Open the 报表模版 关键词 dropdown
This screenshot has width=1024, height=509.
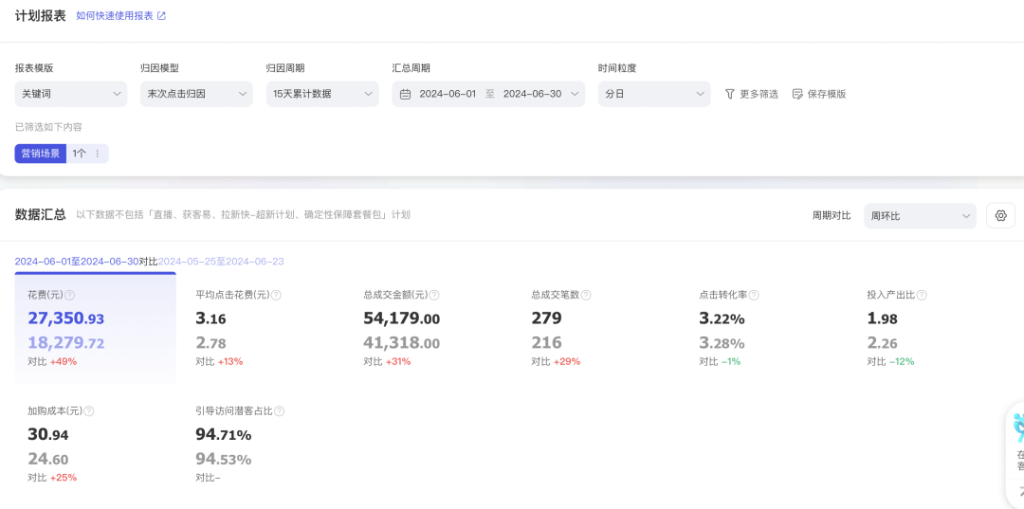pyautogui.click(x=71, y=94)
